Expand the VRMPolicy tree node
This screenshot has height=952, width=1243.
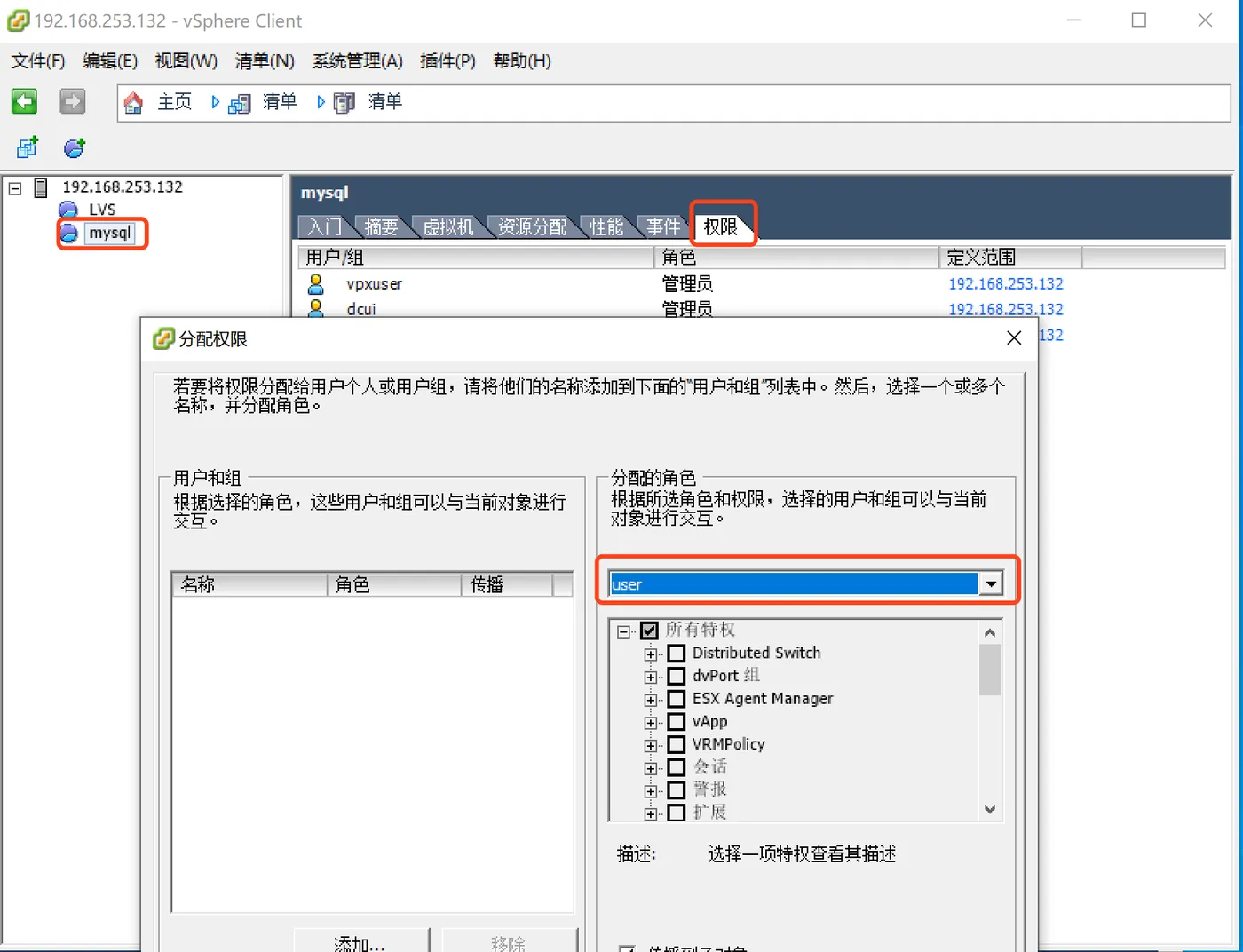point(651,745)
